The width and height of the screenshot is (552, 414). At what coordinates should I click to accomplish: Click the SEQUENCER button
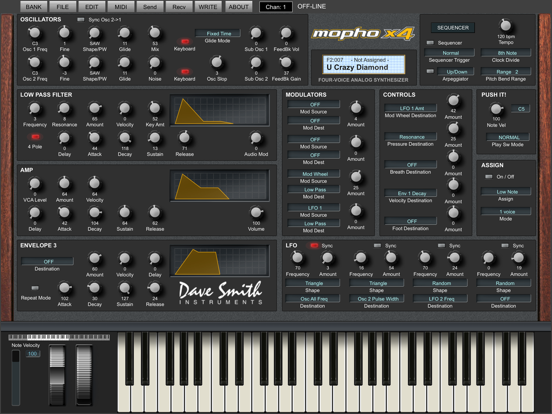click(453, 27)
